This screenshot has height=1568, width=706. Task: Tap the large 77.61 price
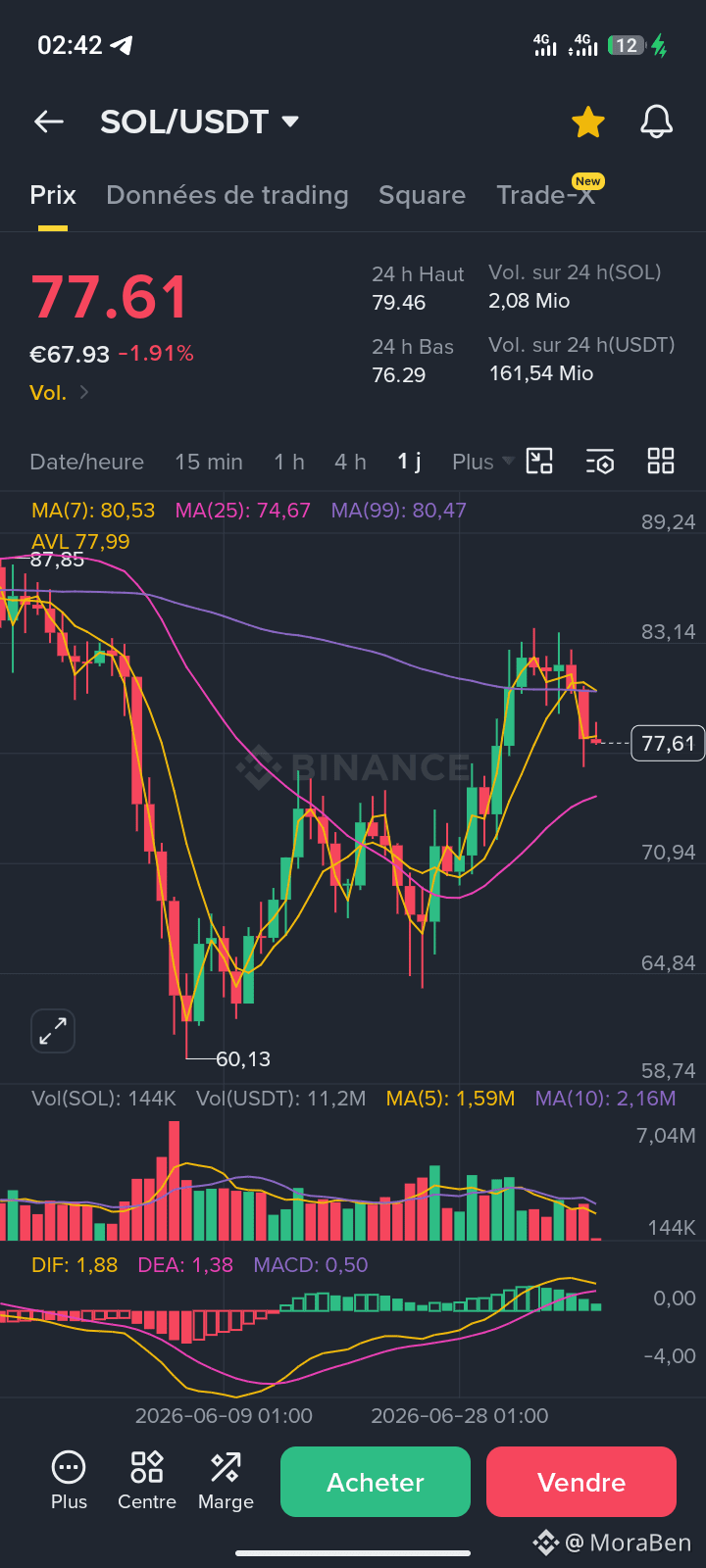pyautogui.click(x=109, y=298)
